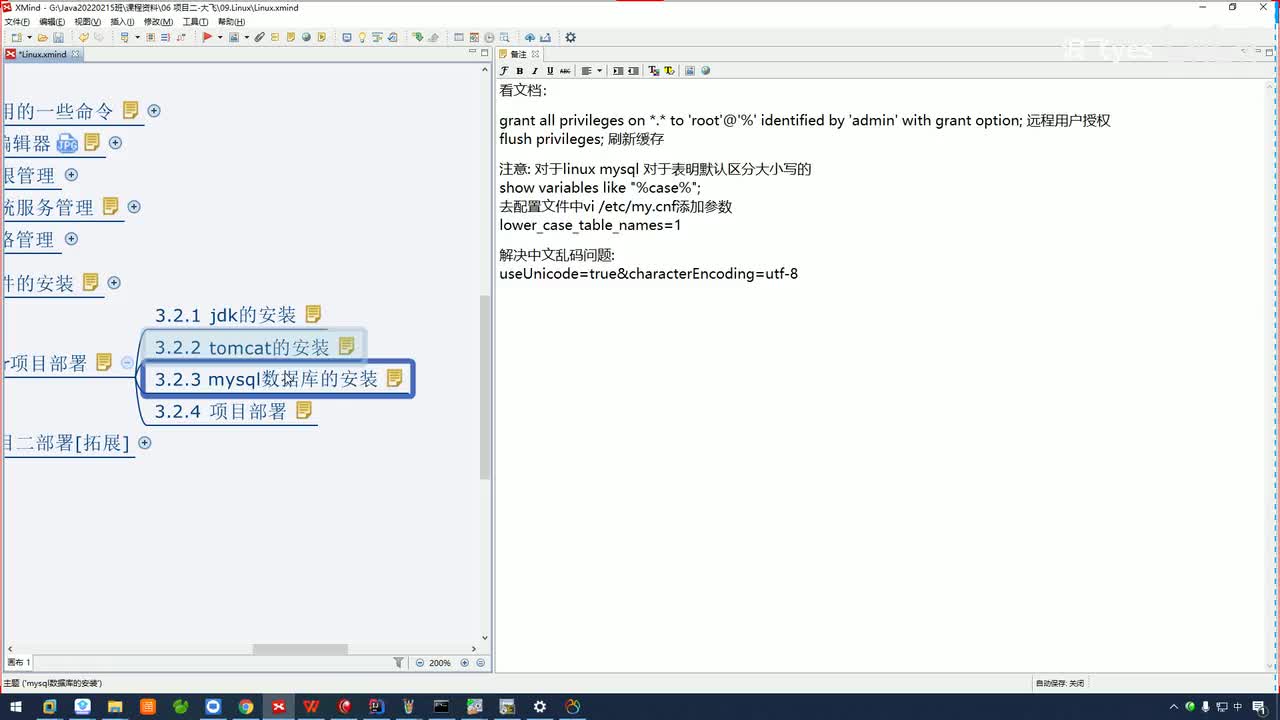Viewport: 1280px width, 720px height.
Task: Start presentation with the red play icon
Action: tap(207, 38)
